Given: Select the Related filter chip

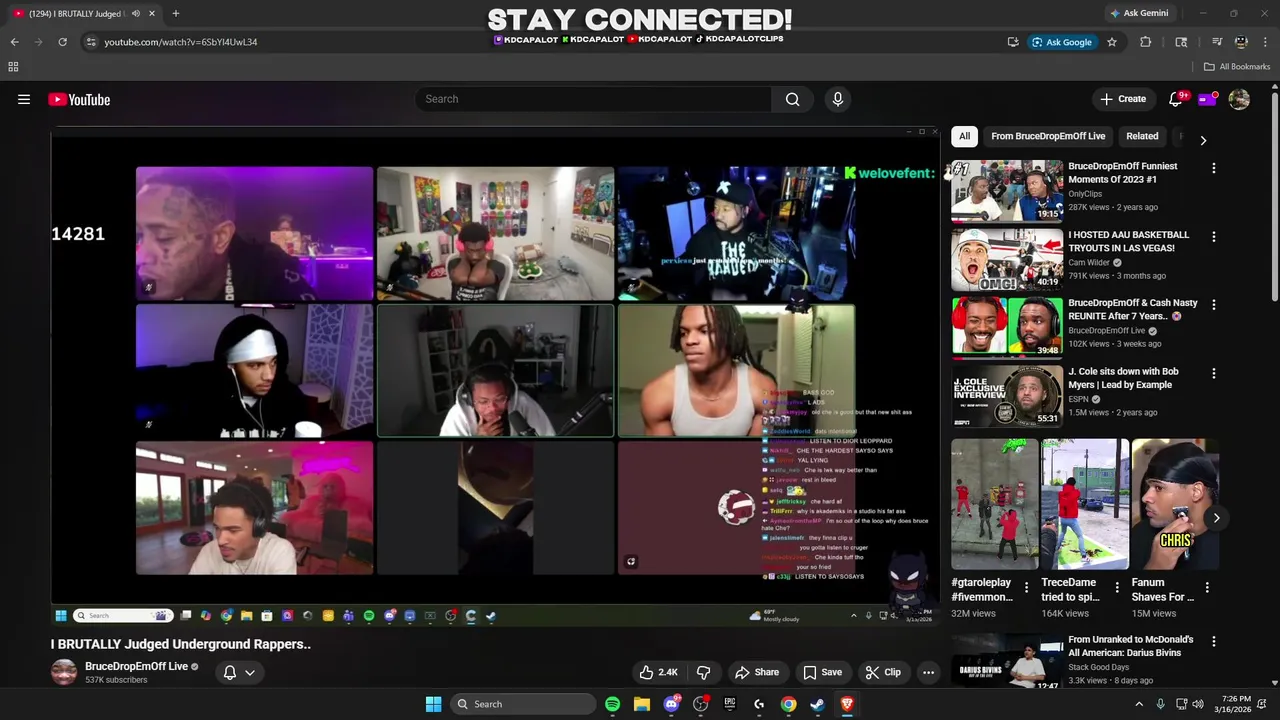Looking at the screenshot, I should (1142, 136).
